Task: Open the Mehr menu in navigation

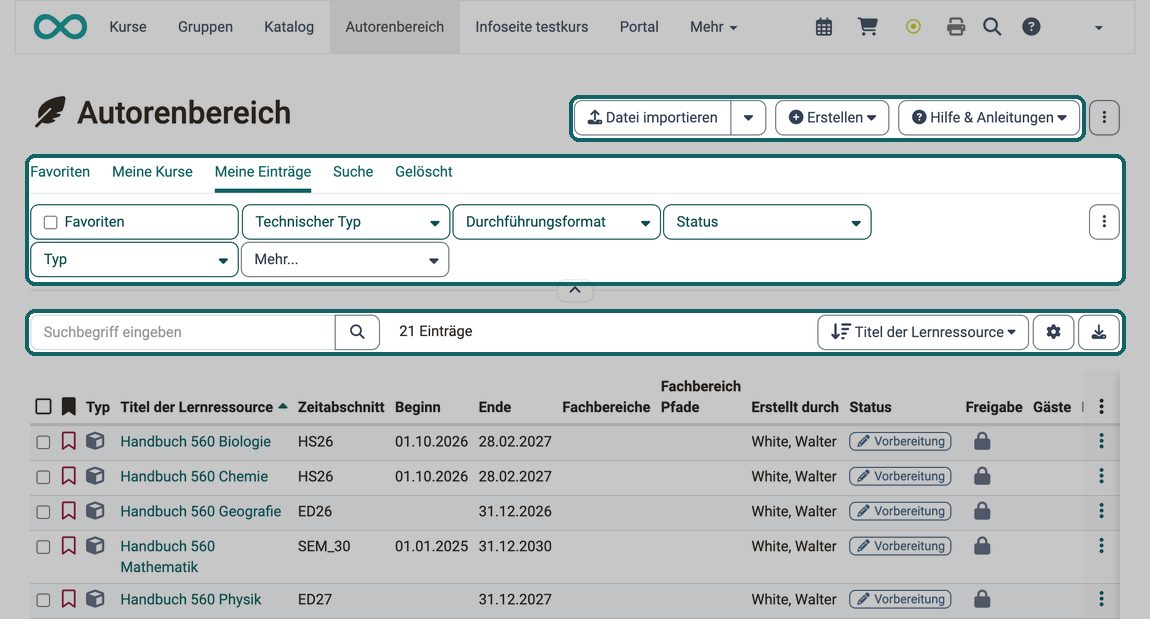Action: [713, 27]
